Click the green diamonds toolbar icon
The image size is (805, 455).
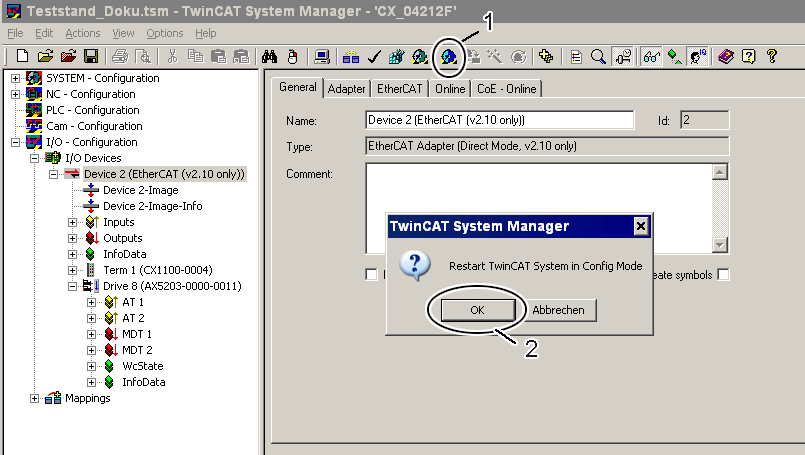point(674,56)
